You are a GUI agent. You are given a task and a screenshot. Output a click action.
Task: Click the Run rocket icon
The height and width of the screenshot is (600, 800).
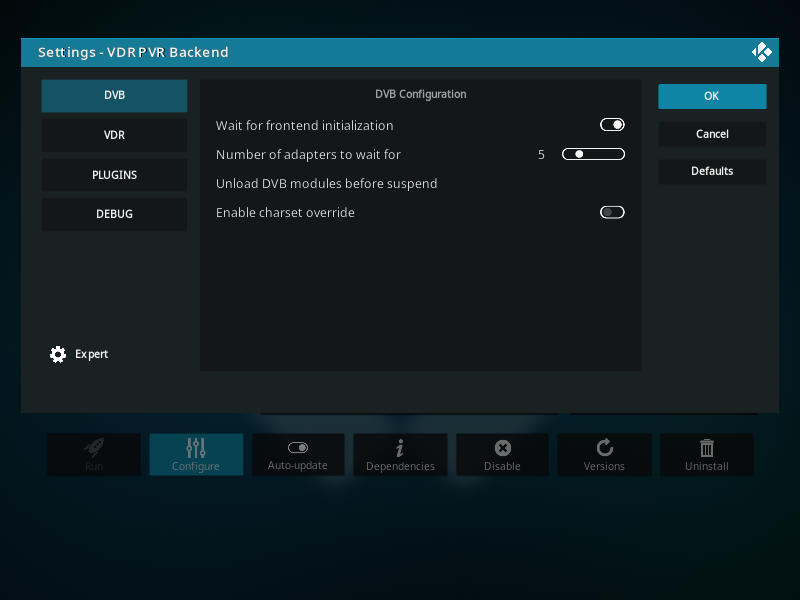pyautogui.click(x=94, y=447)
